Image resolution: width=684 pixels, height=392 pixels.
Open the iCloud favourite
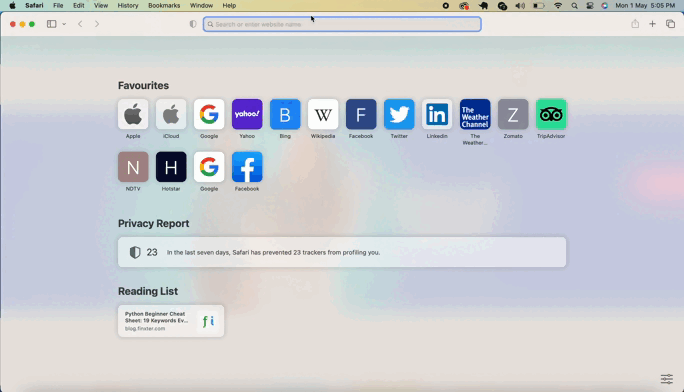tap(171, 114)
